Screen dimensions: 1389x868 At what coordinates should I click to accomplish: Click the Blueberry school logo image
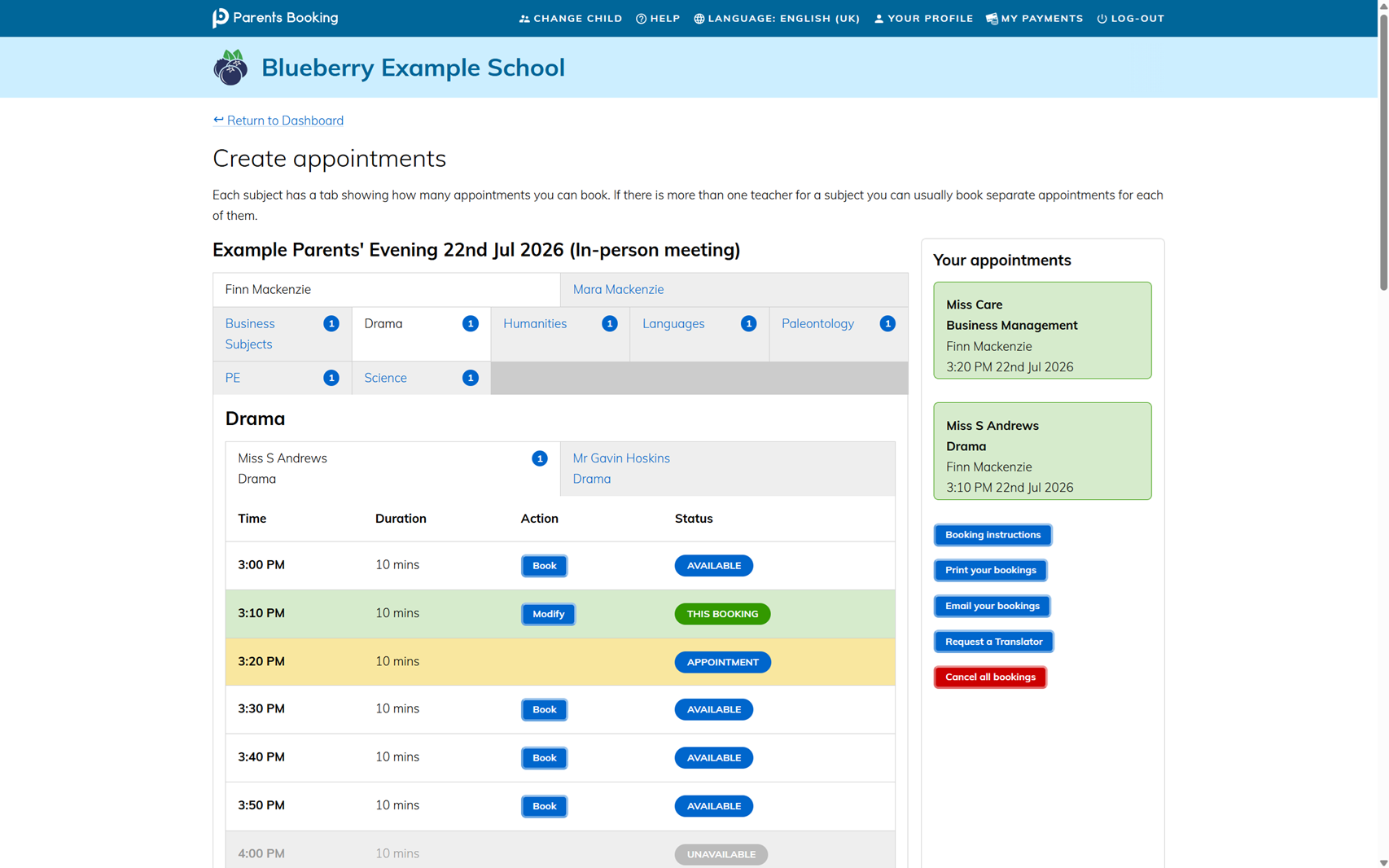click(x=230, y=68)
